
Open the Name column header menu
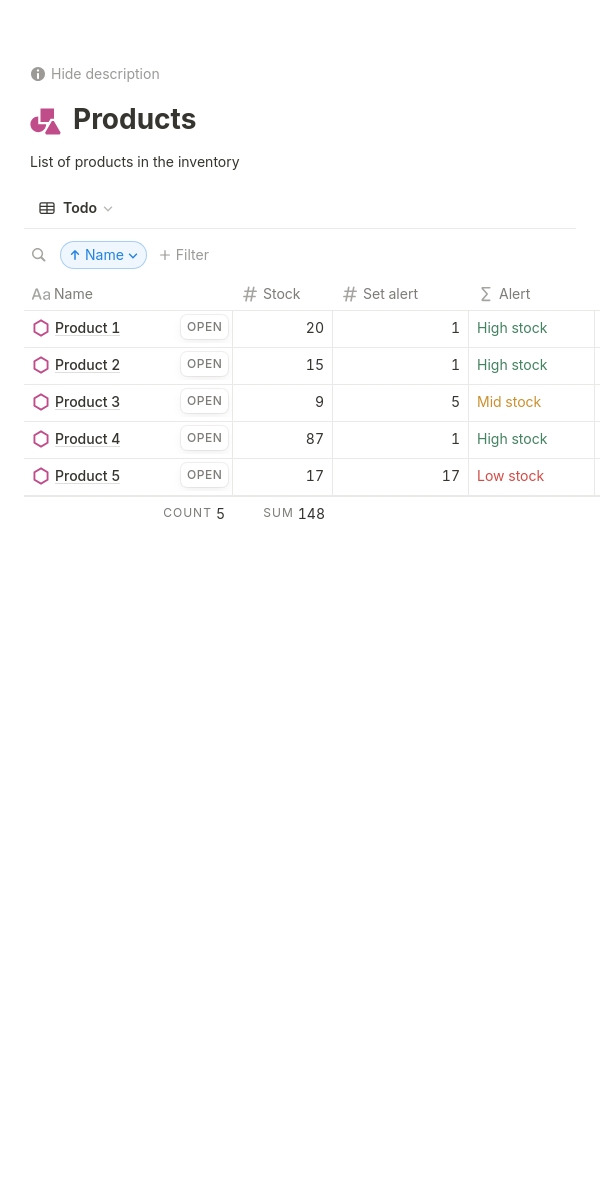tap(72, 294)
